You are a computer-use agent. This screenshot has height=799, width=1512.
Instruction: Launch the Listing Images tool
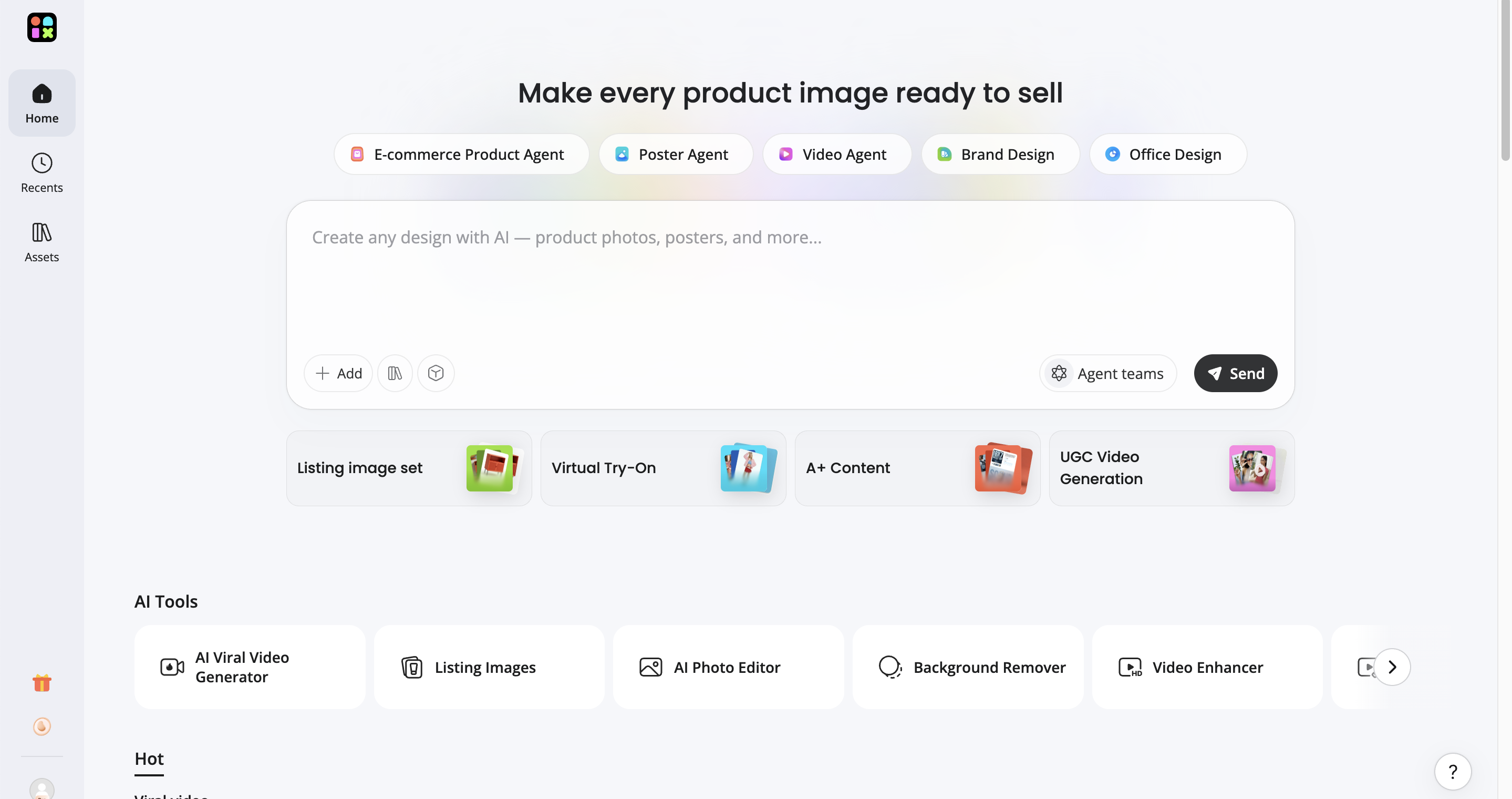490,667
